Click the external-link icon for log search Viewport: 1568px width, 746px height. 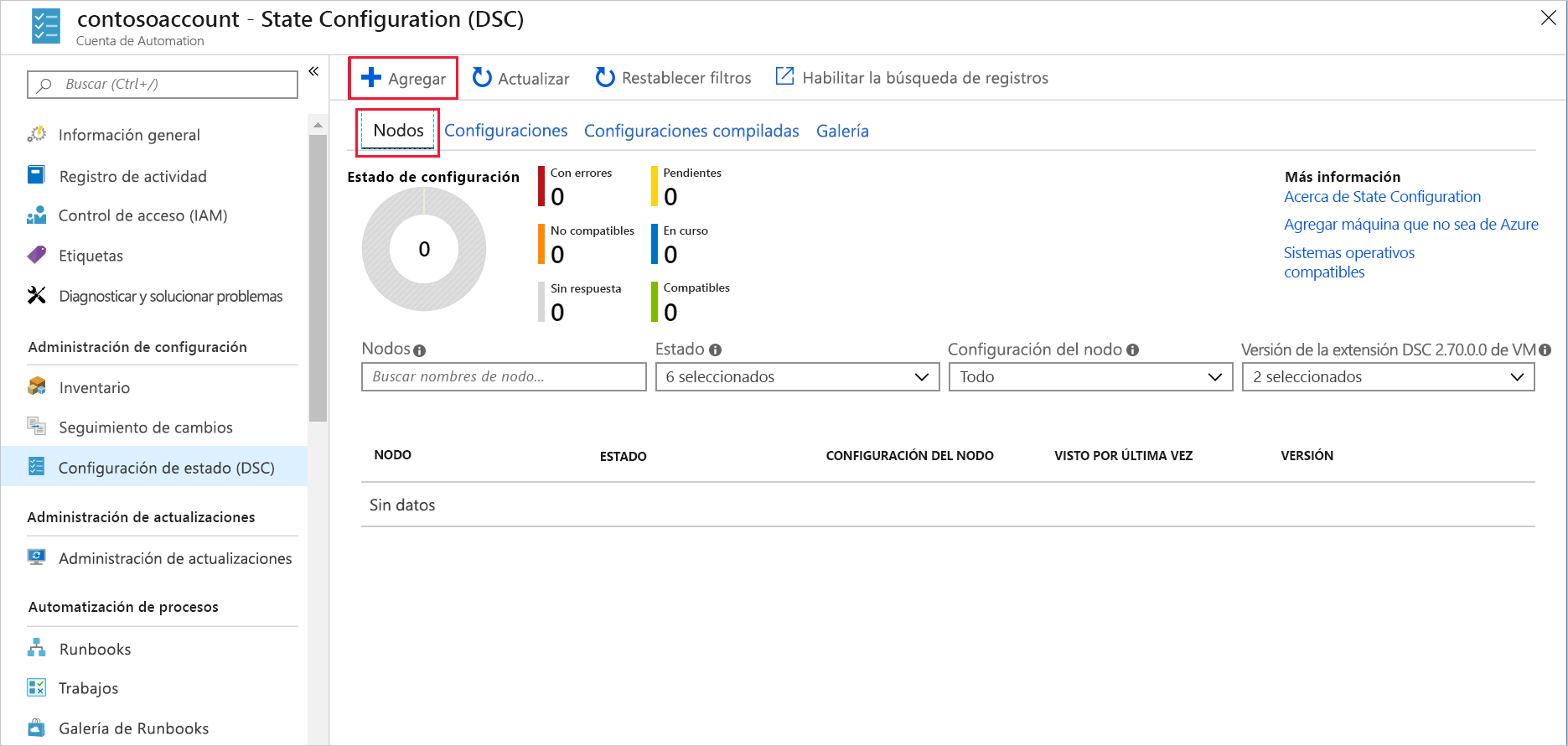tap(784, 76)
